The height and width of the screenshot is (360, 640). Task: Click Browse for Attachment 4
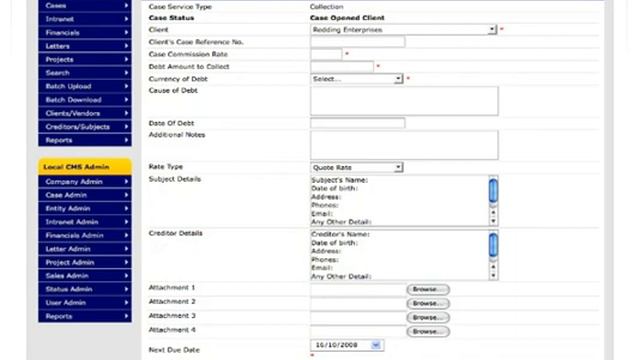(428, 331)
